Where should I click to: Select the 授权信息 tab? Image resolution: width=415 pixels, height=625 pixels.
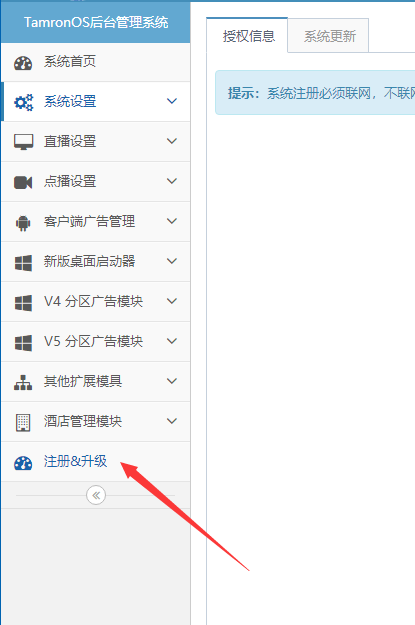tap(249, 36)
